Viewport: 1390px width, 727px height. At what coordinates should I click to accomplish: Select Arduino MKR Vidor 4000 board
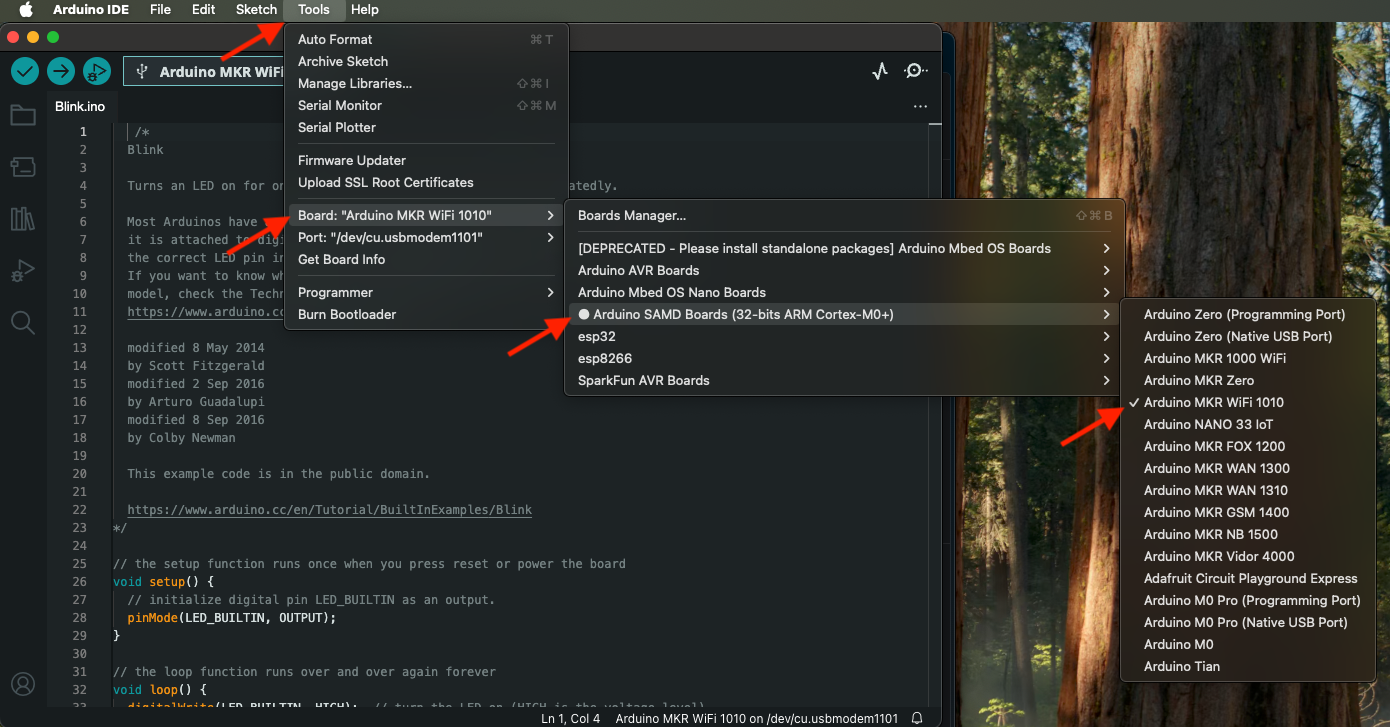point(1248,556)
